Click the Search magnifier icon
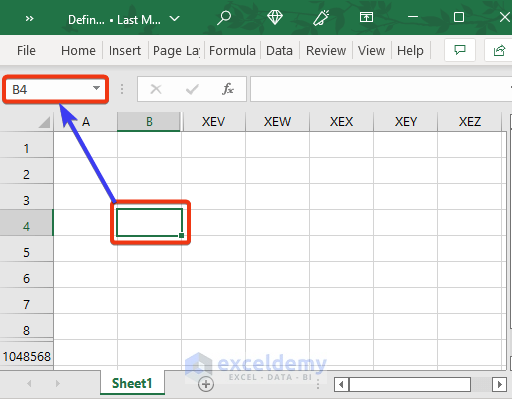This screenshot has width=512, height=399. (224, 18)
